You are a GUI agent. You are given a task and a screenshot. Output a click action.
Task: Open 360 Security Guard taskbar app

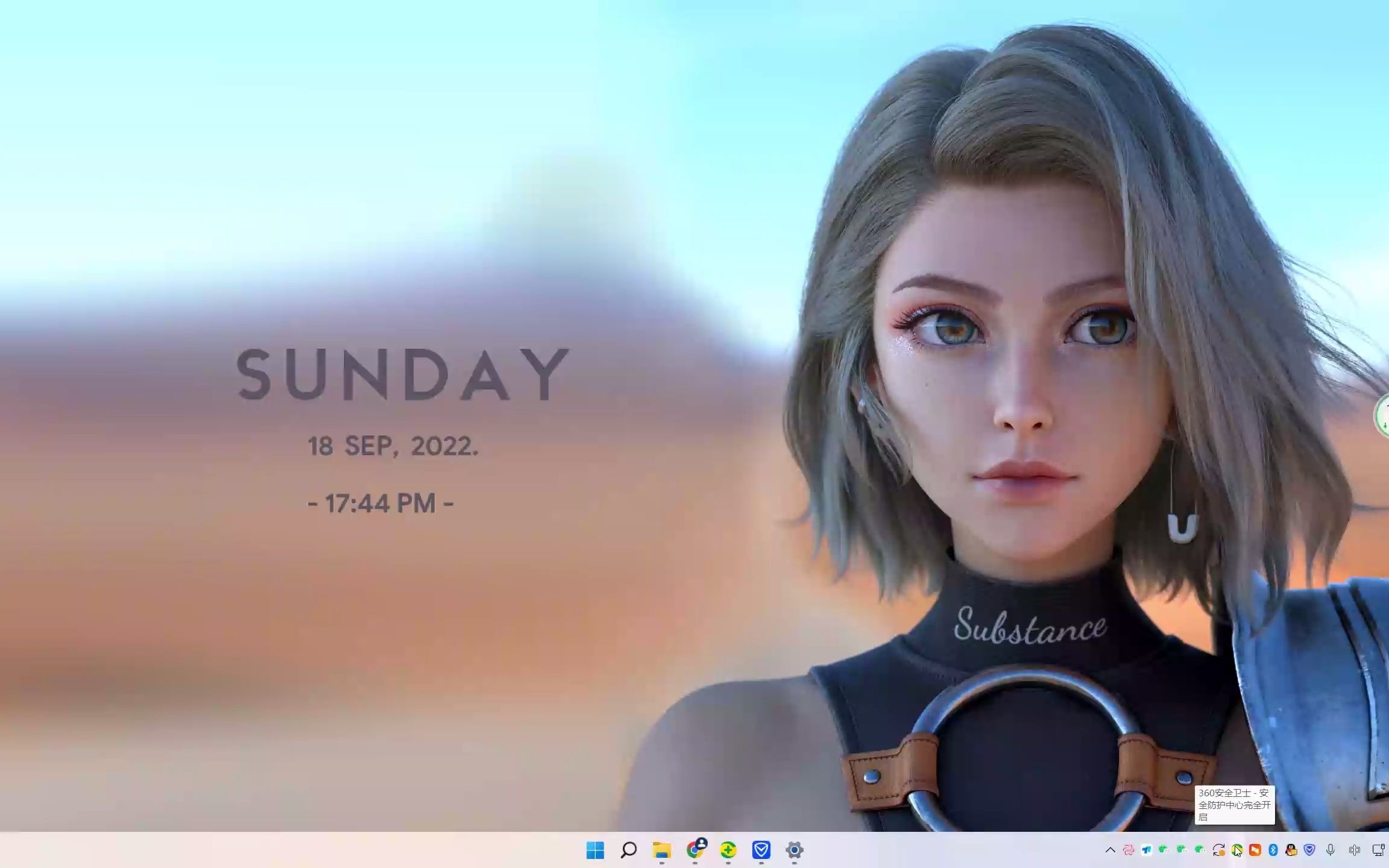tap(728, 850)
